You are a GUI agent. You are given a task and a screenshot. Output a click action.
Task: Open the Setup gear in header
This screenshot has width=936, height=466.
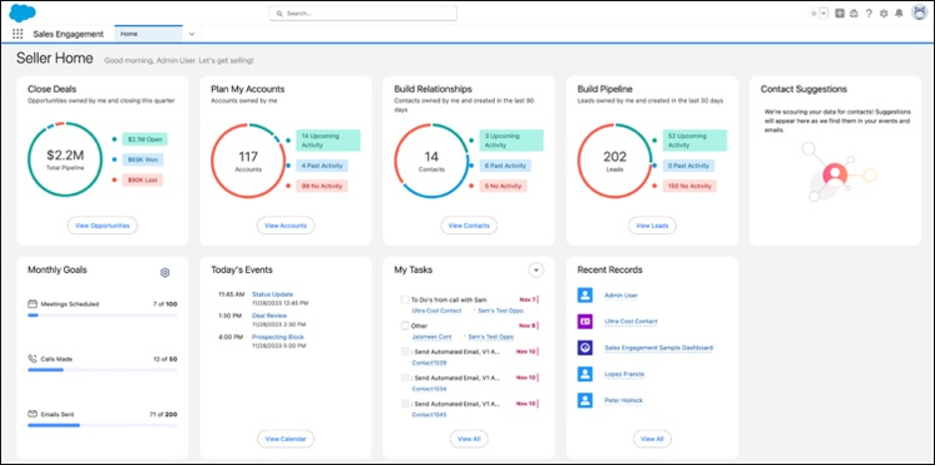click(883, 13)
